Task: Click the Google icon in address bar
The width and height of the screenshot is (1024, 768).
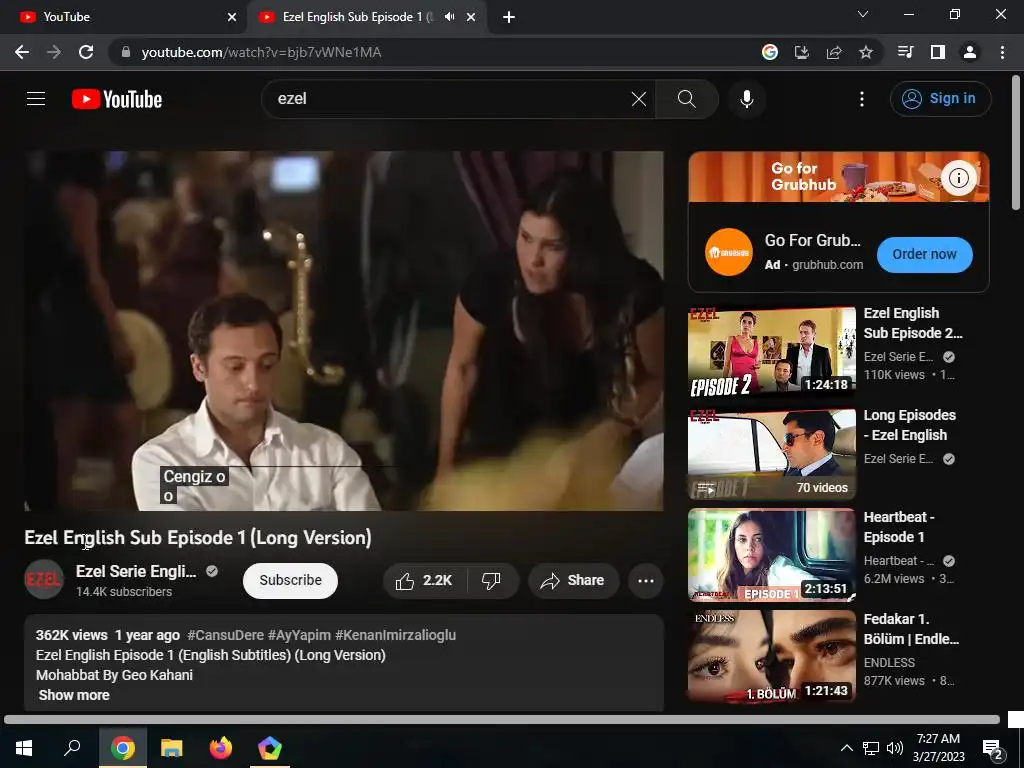Action: [x=769, y=52]
